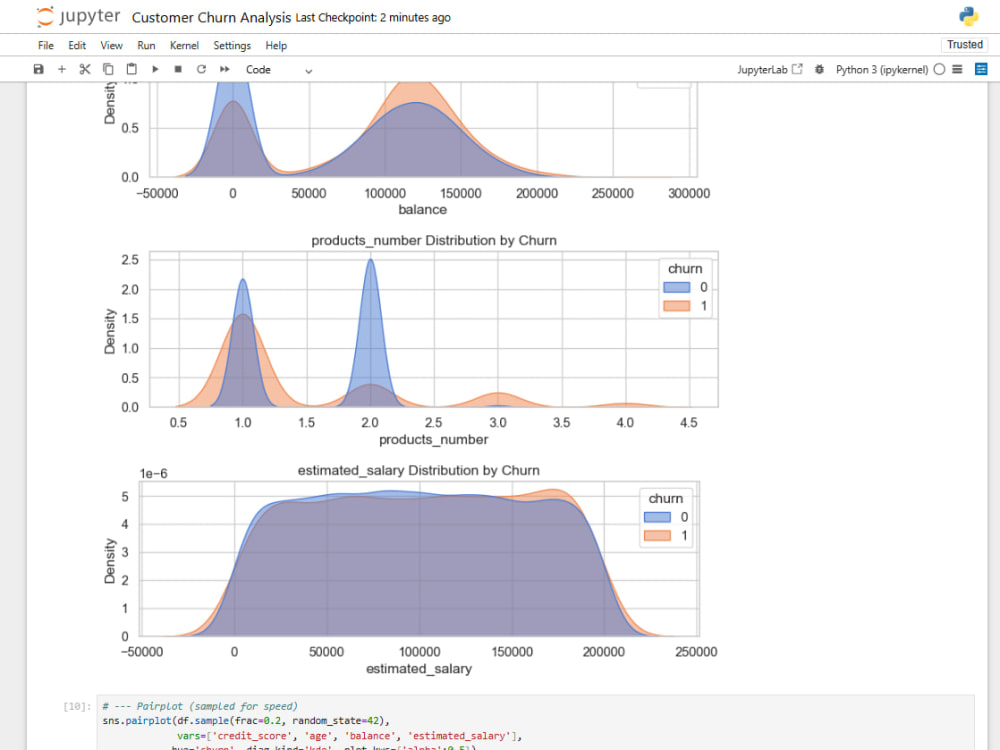Viewport: 1000px width, 750px height.
Task: Toggle the right sidebar panel icon
Action: pos(981,69)
